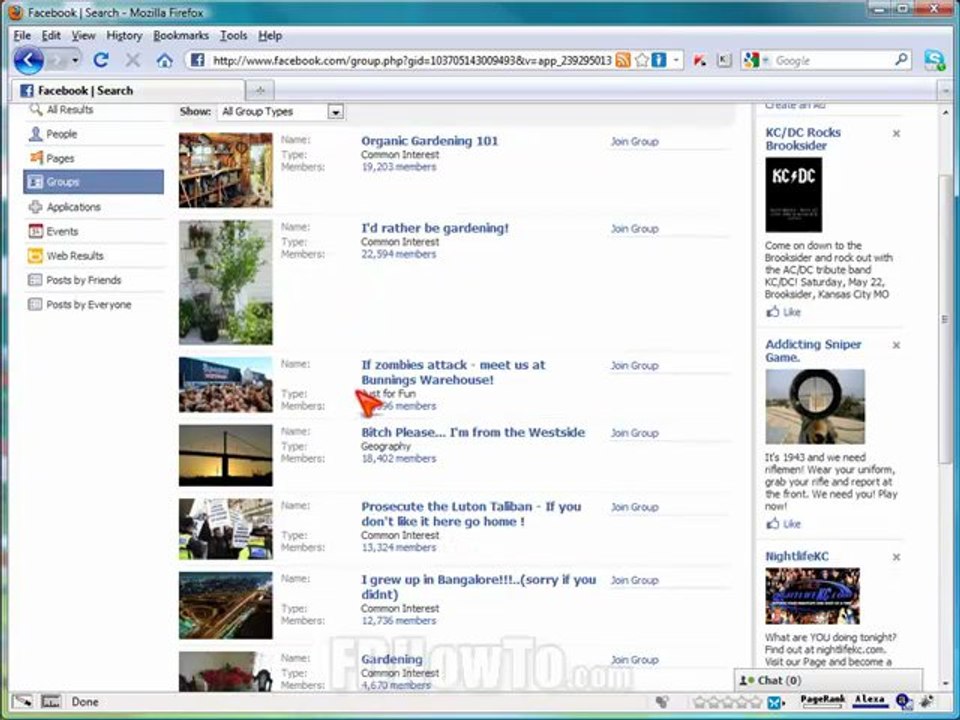Open Bitch Please... Westside group title
Image resolution: width=960 pixels, height=720 pixels.
(473, 432)
